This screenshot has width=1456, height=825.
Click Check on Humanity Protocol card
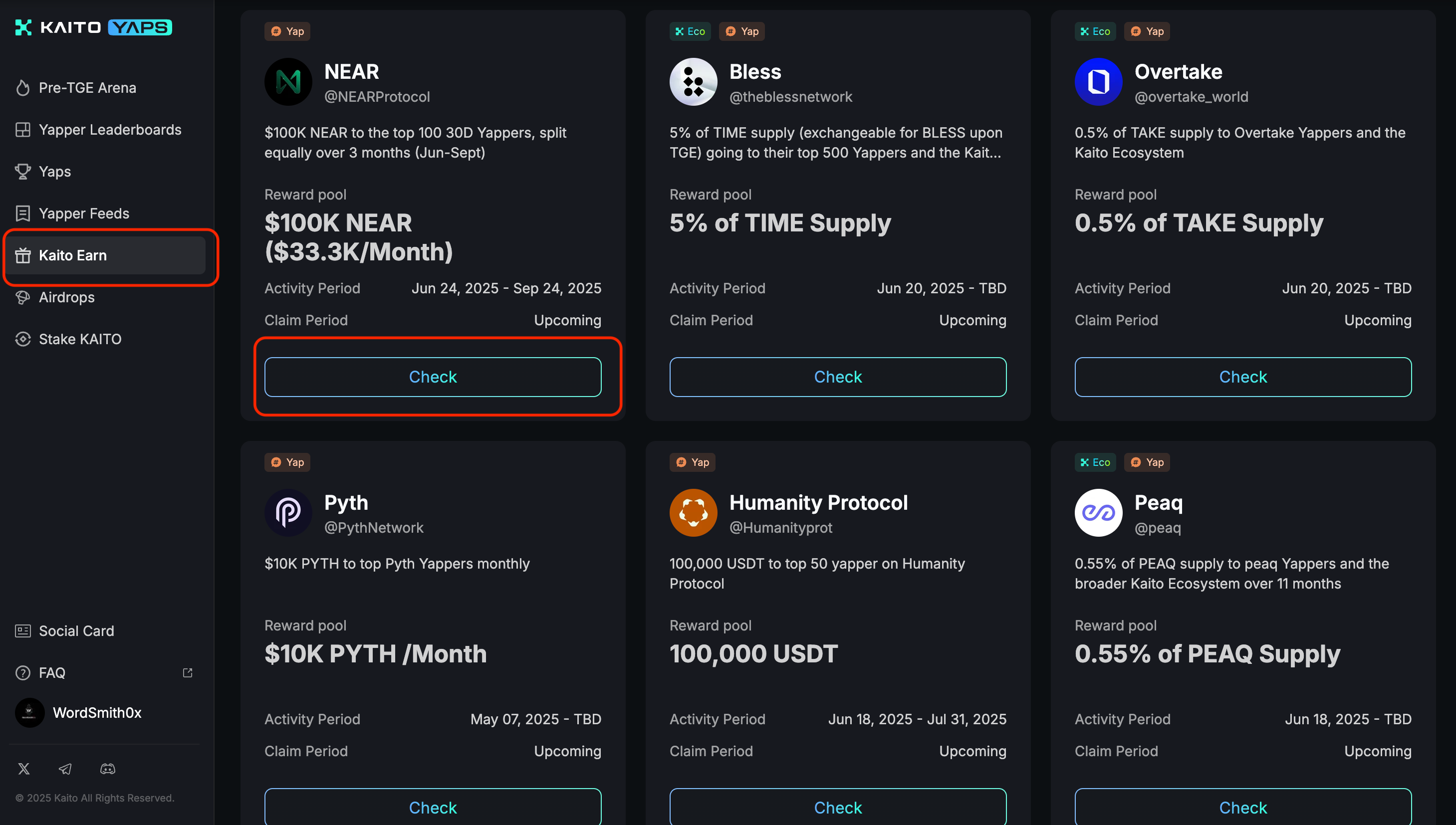(837, 807)
